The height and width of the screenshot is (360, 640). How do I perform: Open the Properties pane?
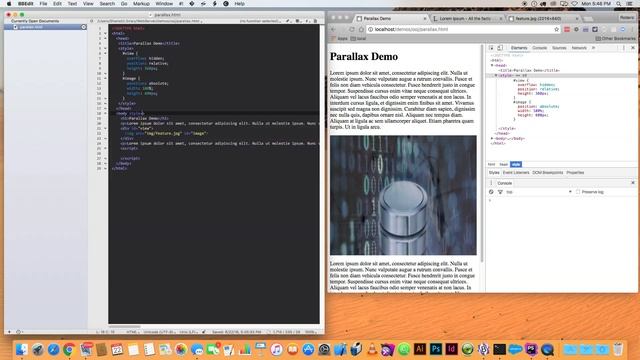click(575, 173)
